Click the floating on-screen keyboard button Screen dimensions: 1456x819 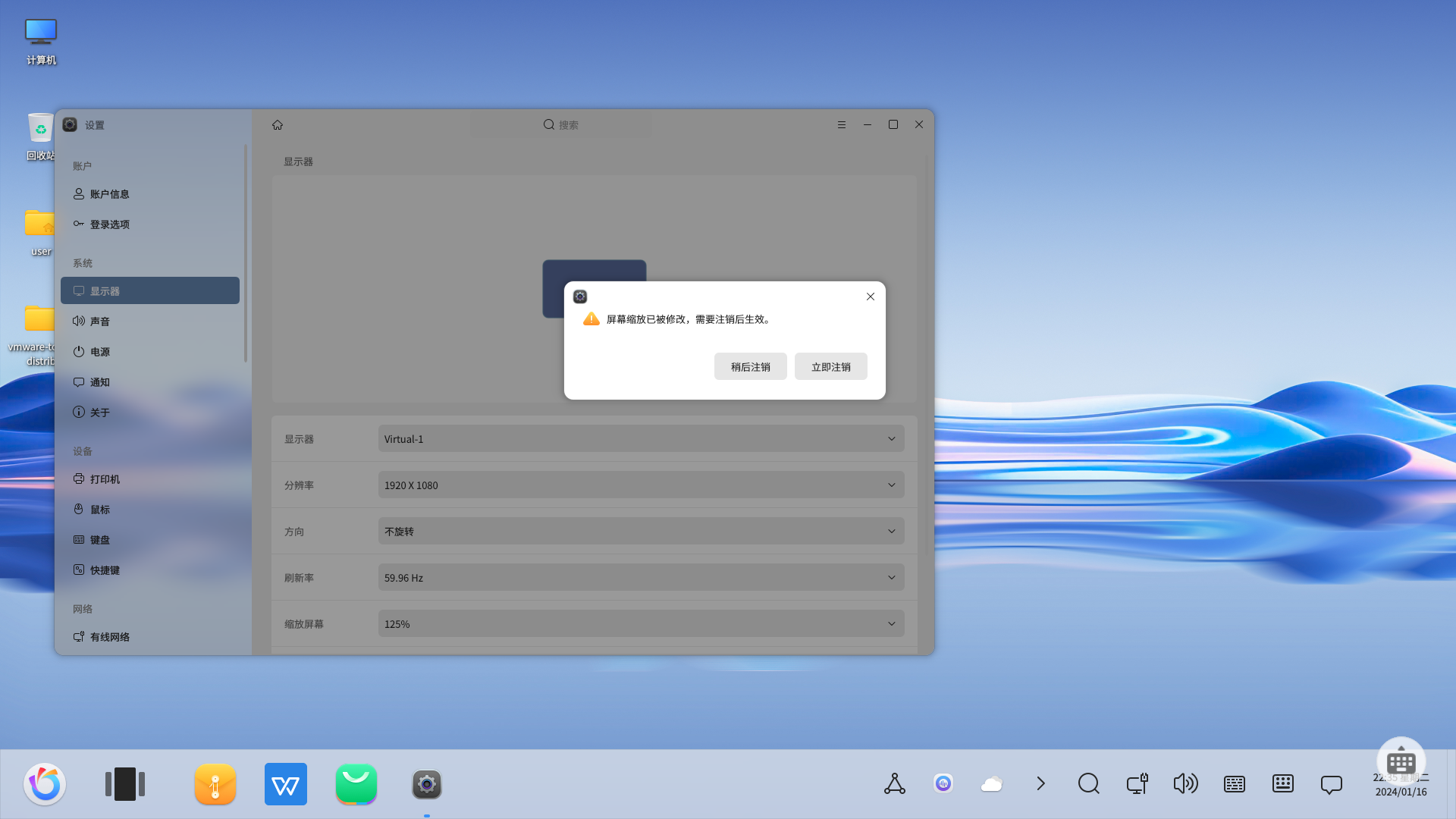pyautogui.click(x=1401, y=761)
